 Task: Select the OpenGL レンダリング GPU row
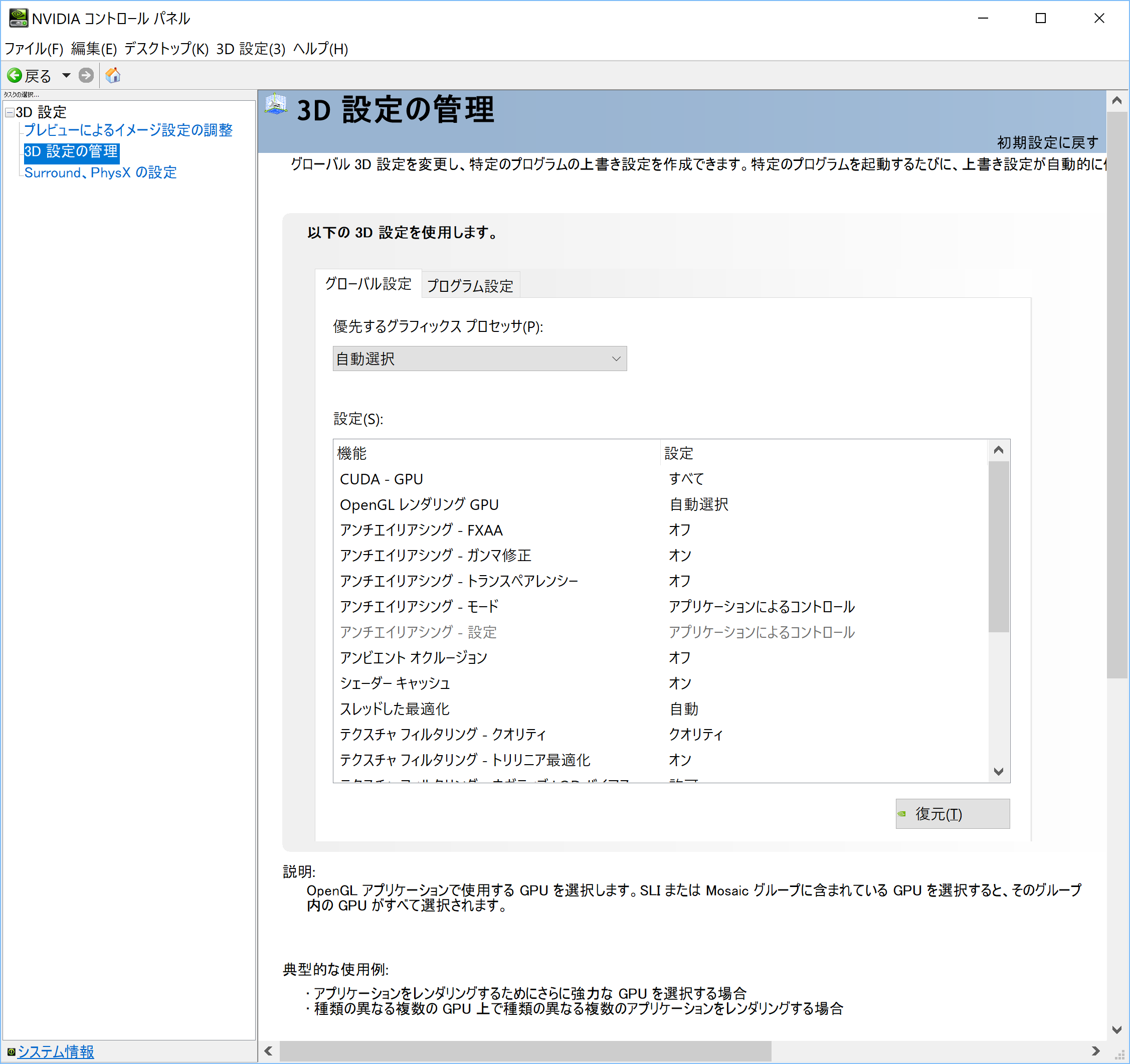(660, 505)
